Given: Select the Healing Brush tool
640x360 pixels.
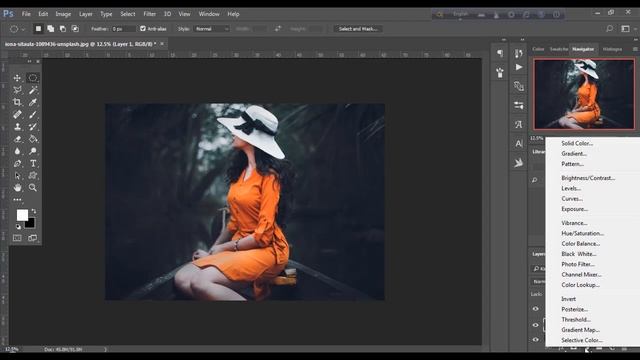Looking at the screenshot, I should point(17,114).
